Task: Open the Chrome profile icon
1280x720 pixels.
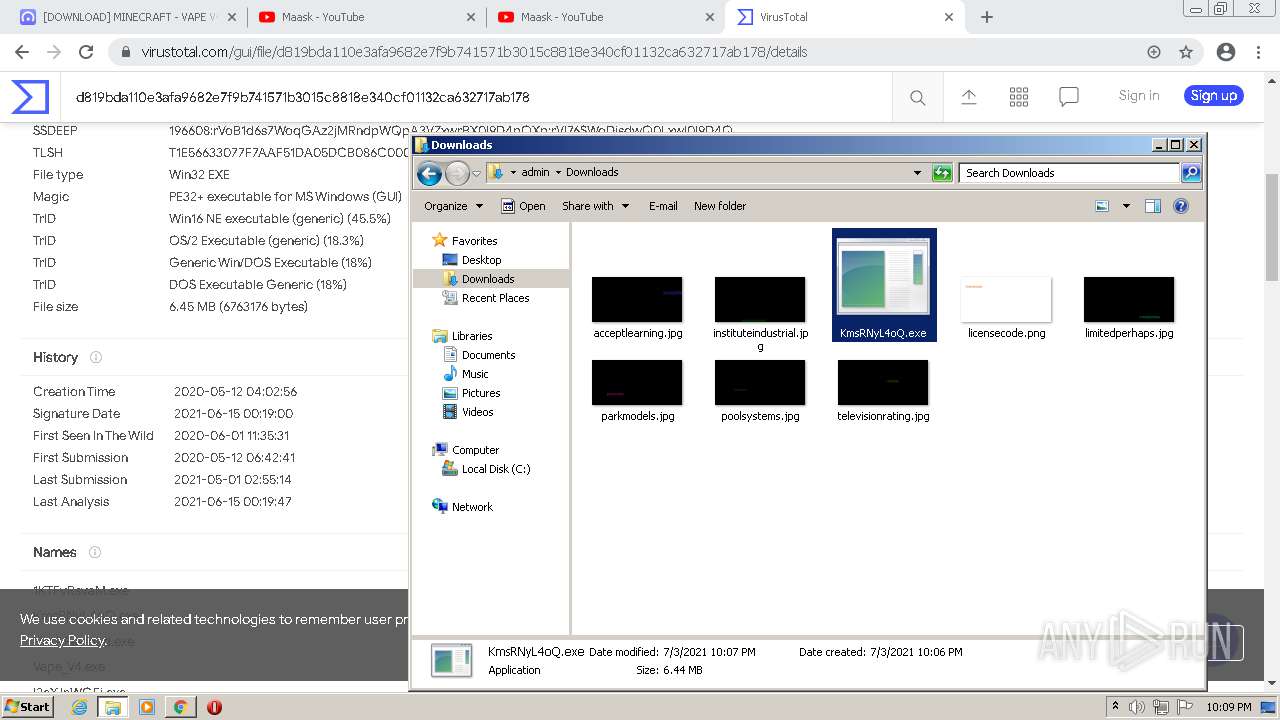Action: click(1226, 52)
